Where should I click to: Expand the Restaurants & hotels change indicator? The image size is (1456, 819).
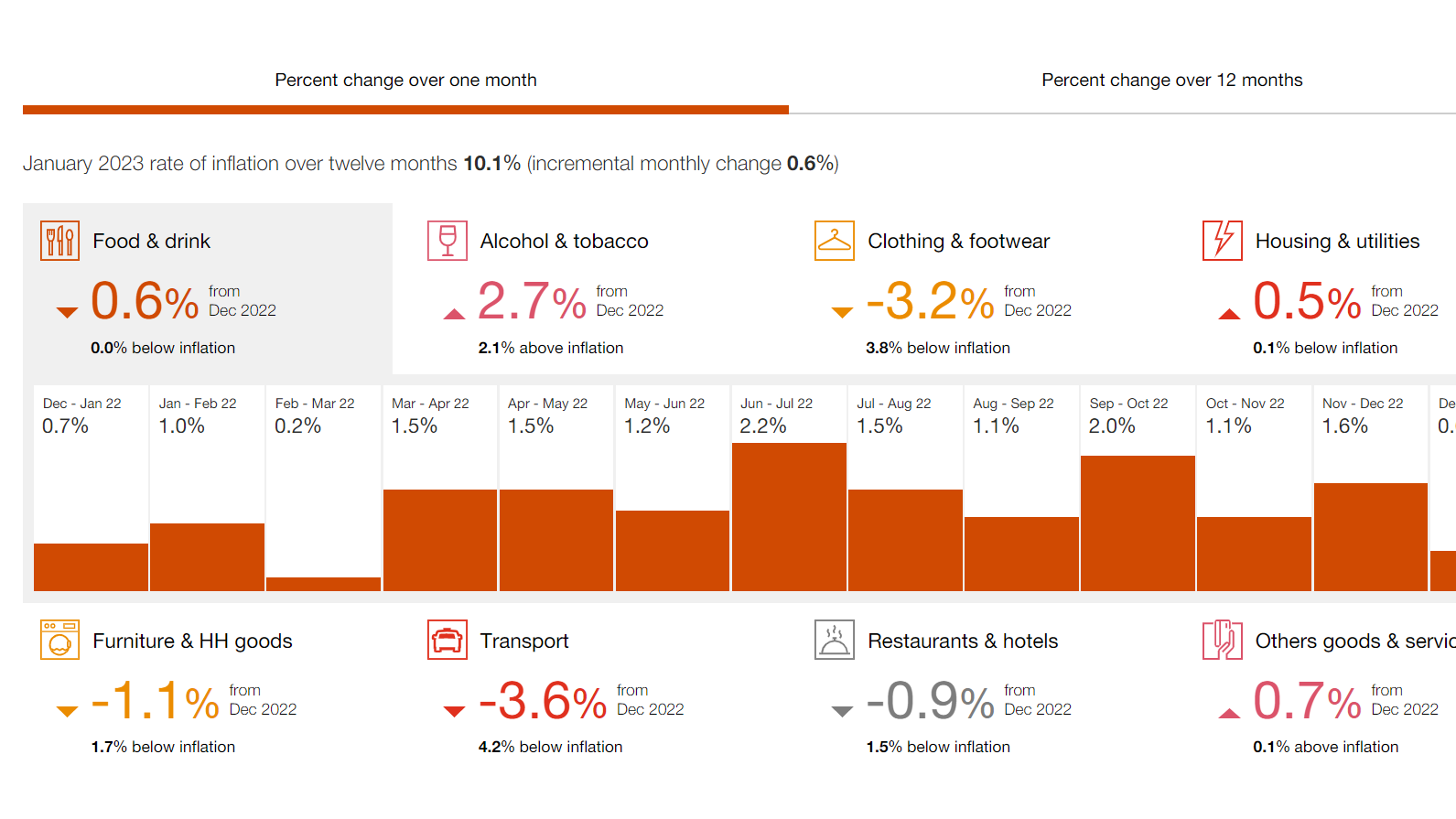point(840,710)
